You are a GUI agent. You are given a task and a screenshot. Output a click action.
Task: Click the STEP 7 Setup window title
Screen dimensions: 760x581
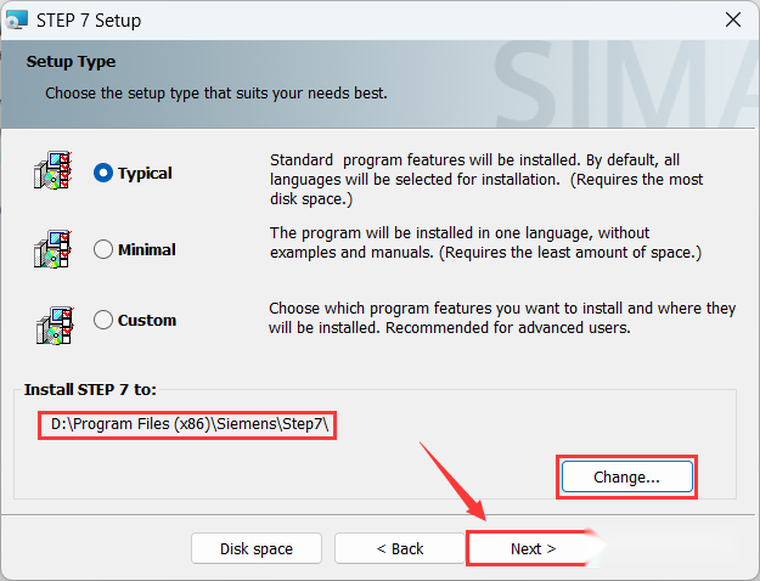(x=88, y=20)
